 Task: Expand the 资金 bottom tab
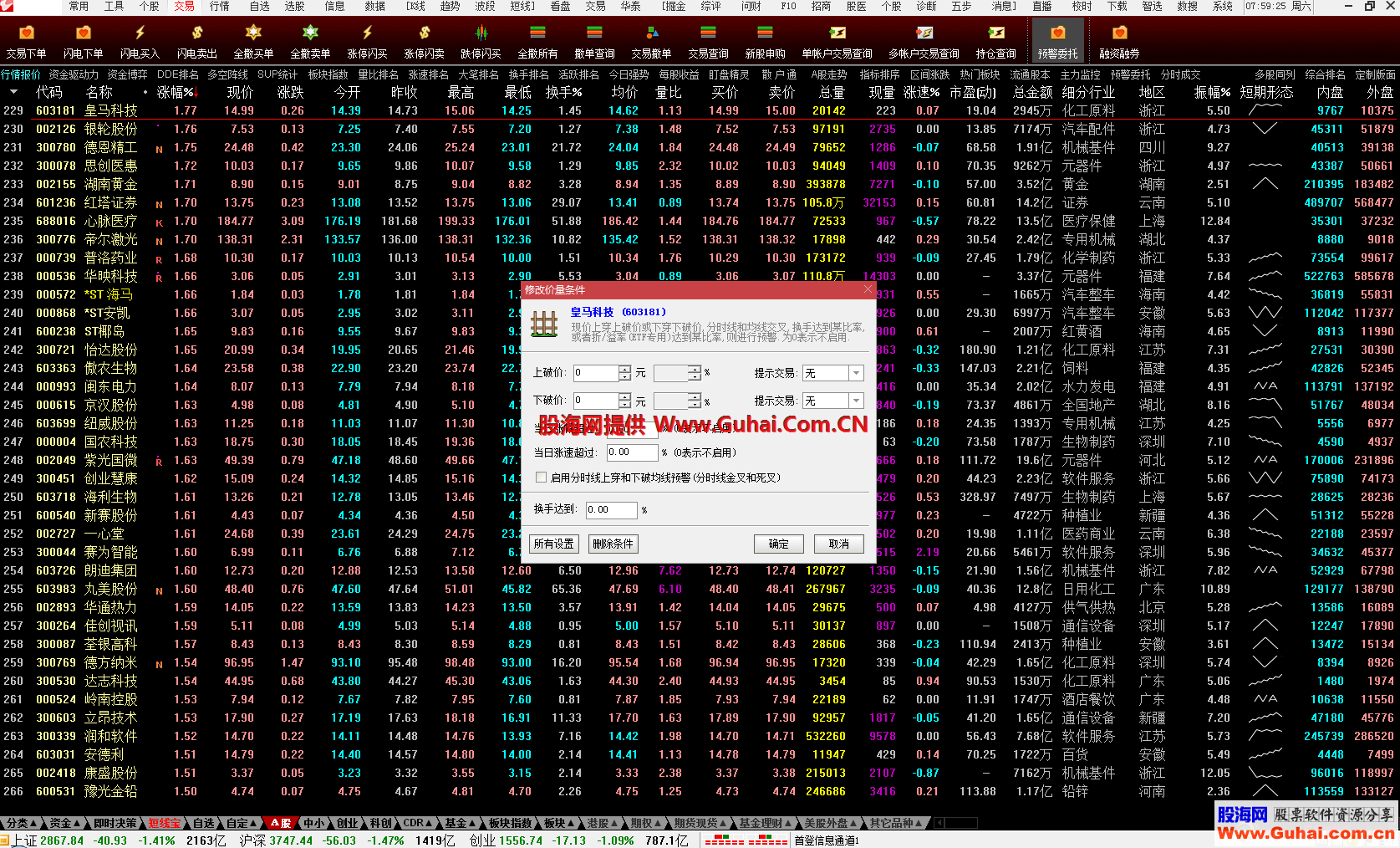[x=64, y=823]
